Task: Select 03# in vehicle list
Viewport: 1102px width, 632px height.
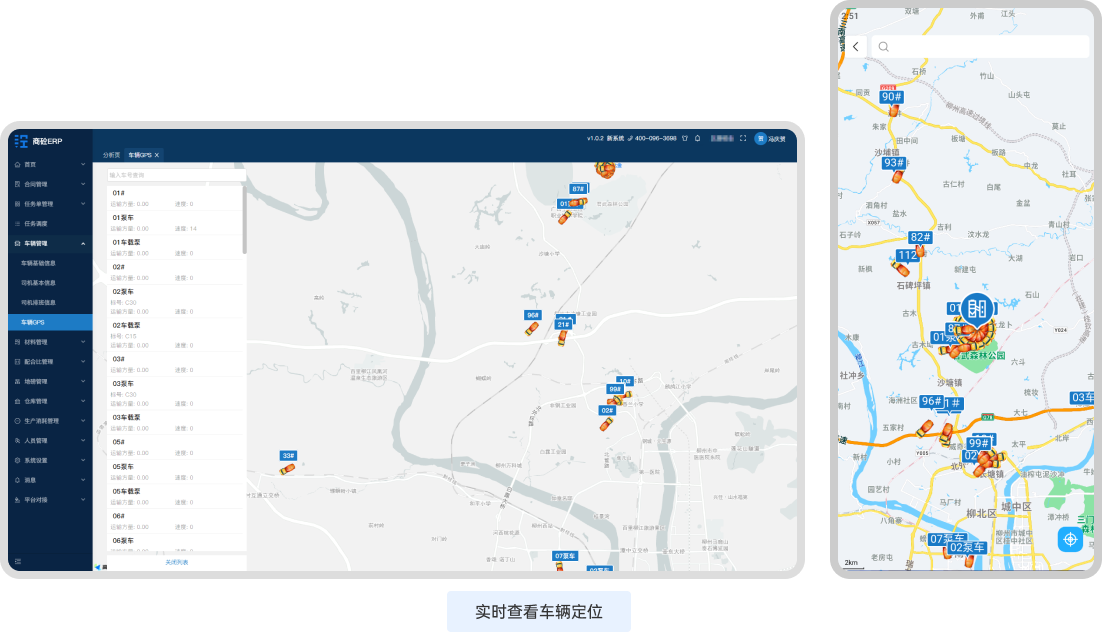Action: (176, 363)
